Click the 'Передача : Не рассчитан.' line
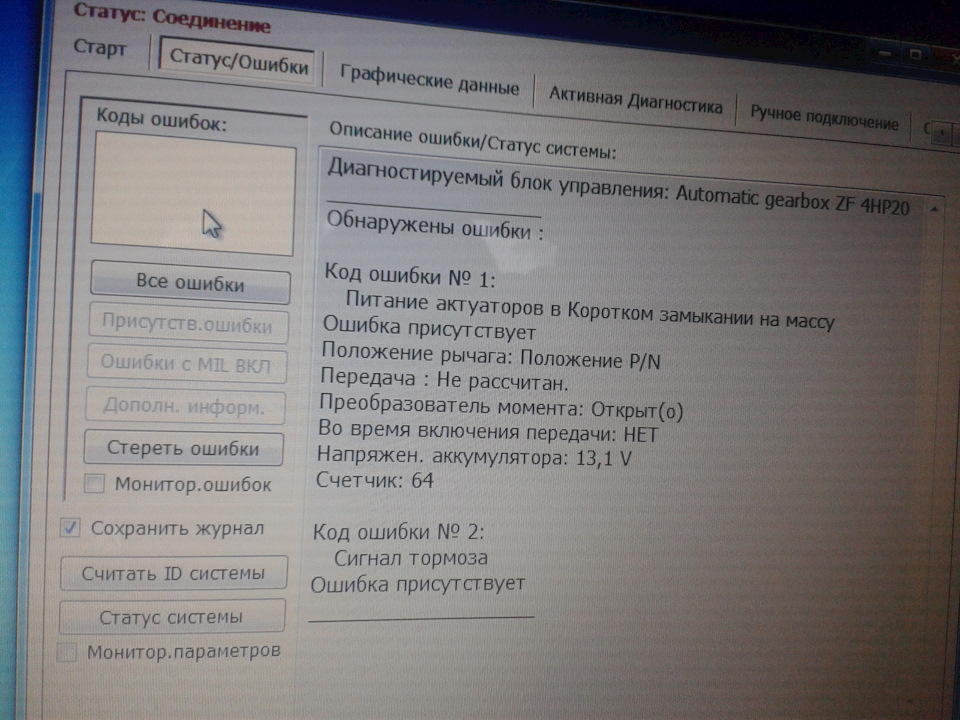 tap(444, 380)
